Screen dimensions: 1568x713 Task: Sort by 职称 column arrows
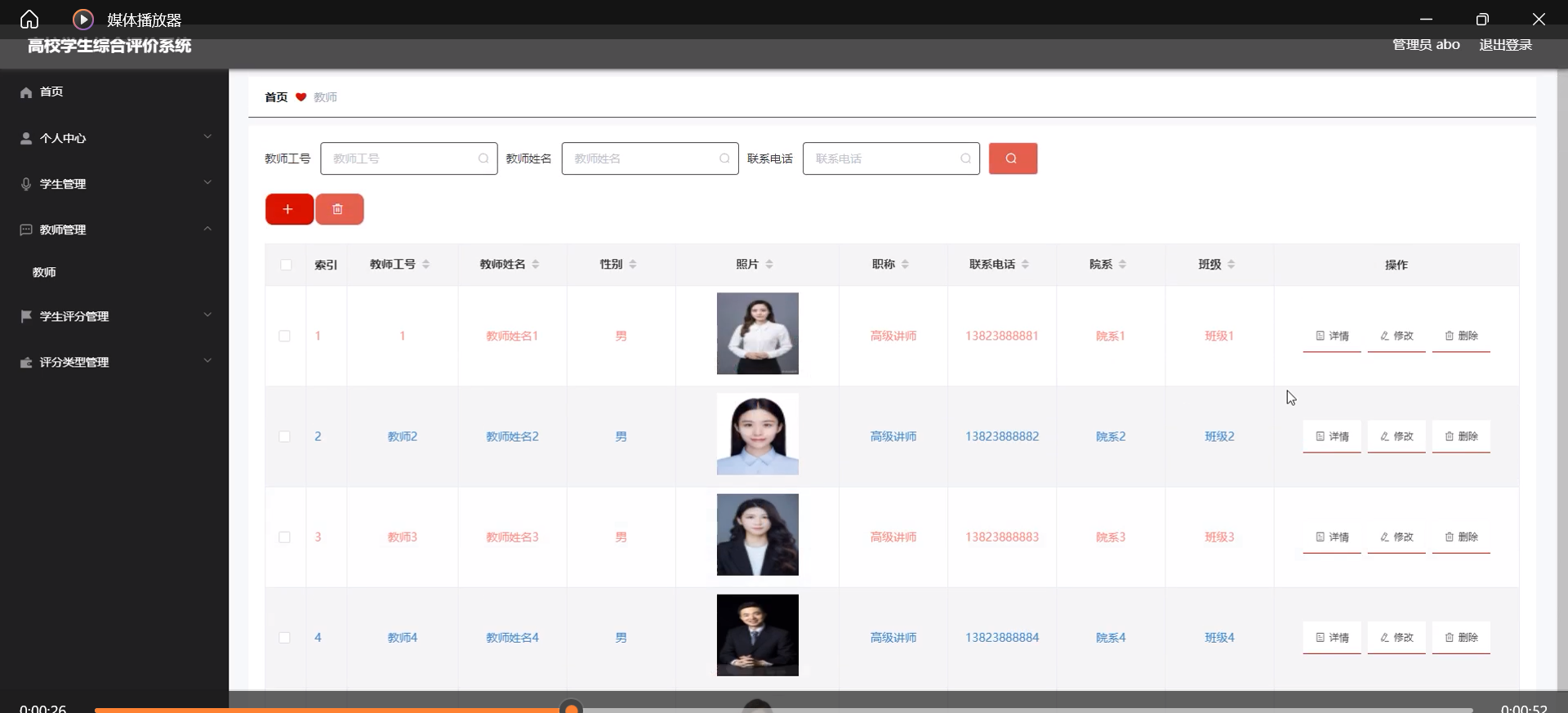(906, 264)
